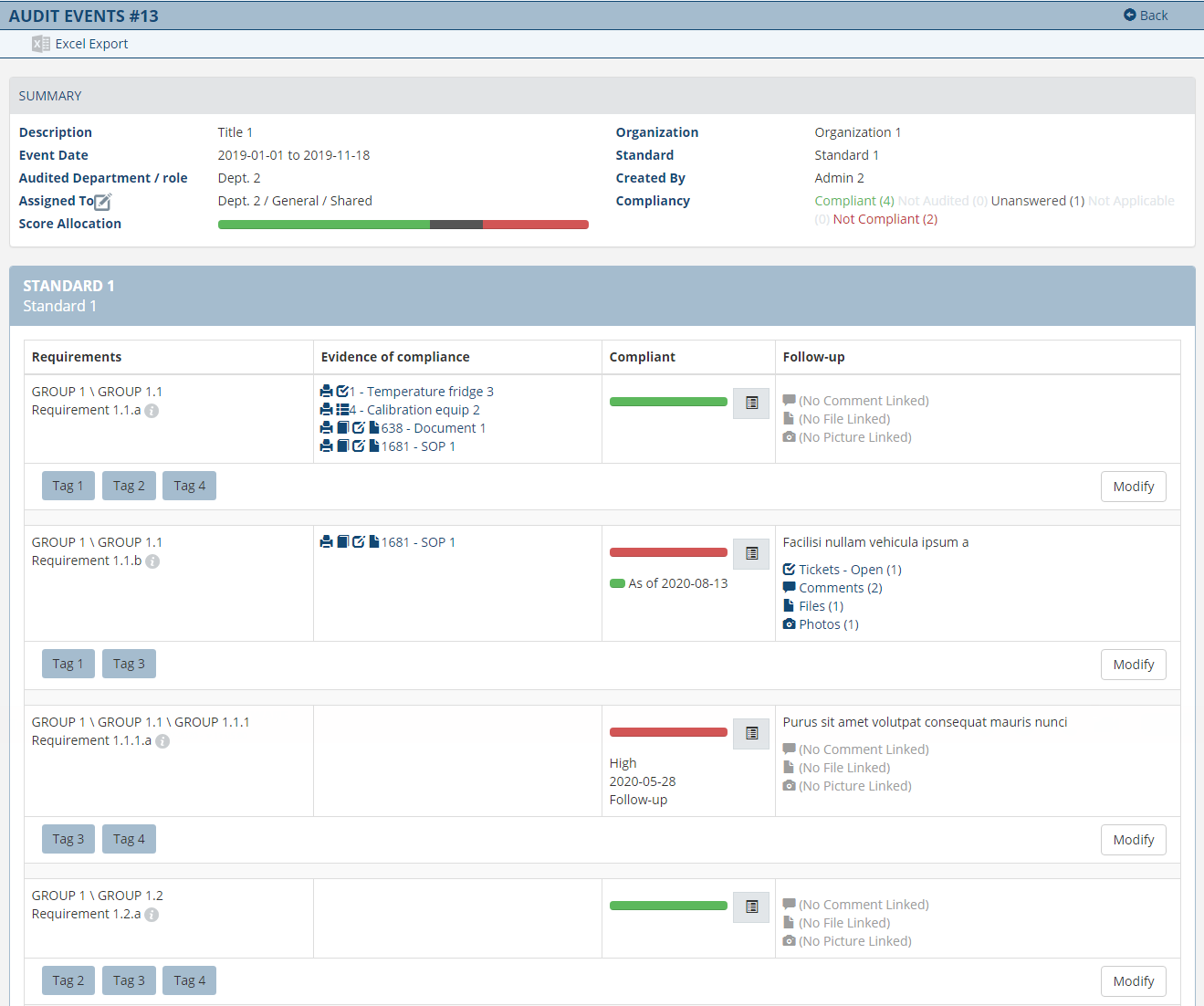Viewport: 1204px width, 1006px height.
Task: Click the camera icon beside Photos (1)
Action: click(x=789, y=624)
